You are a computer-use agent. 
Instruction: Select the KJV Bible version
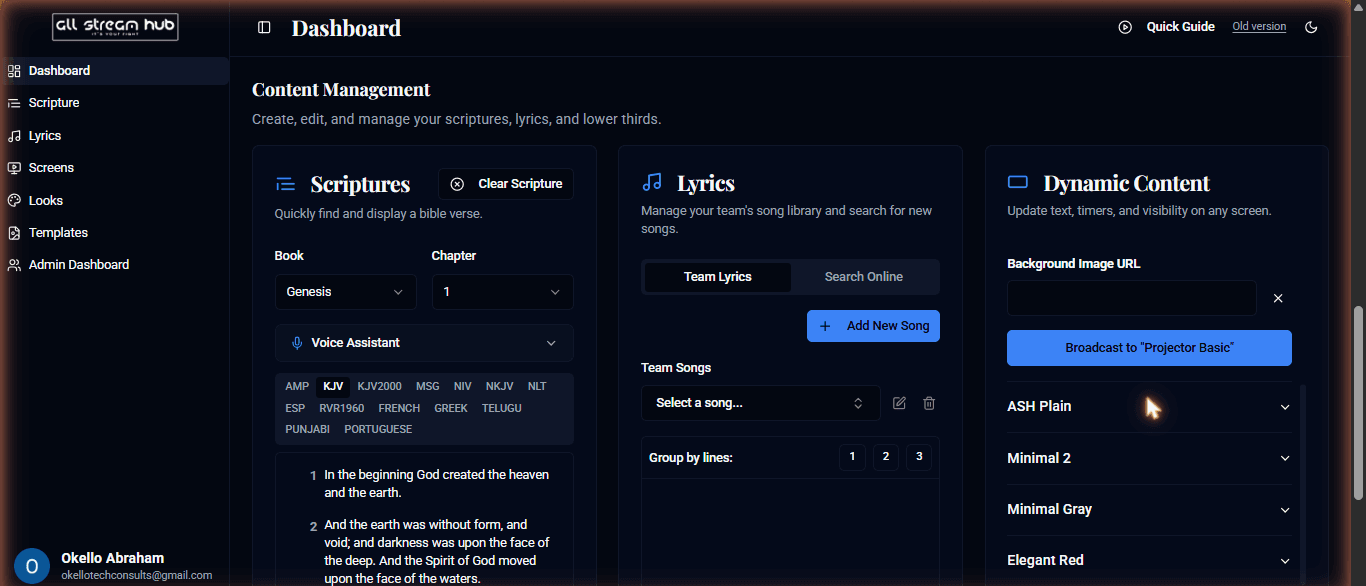click(x=334, y=387)
